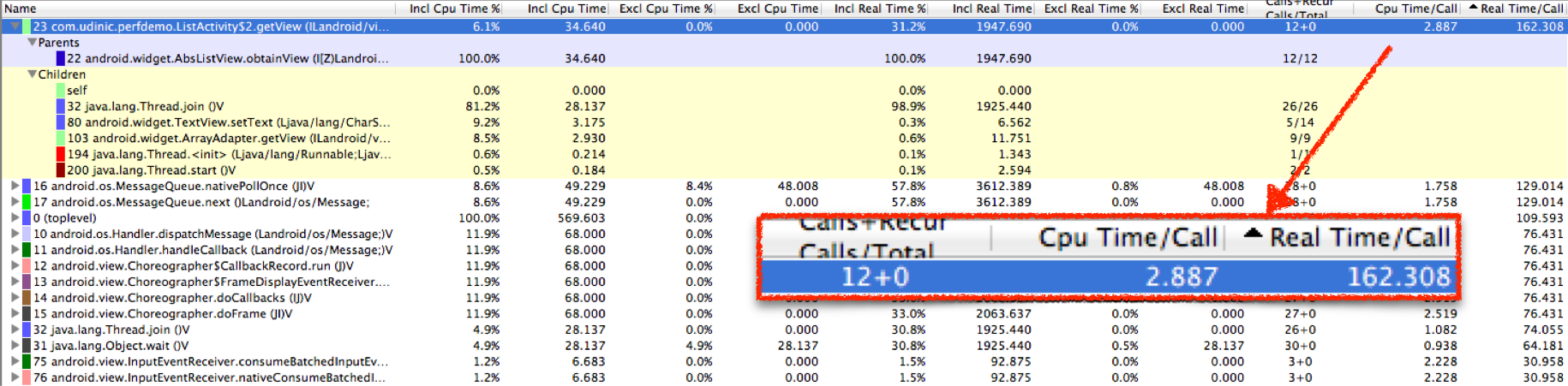Screen dimensions: 1568x386
Task: Sort by Excl Cpu Time % column header
Action: coord(666,9)
